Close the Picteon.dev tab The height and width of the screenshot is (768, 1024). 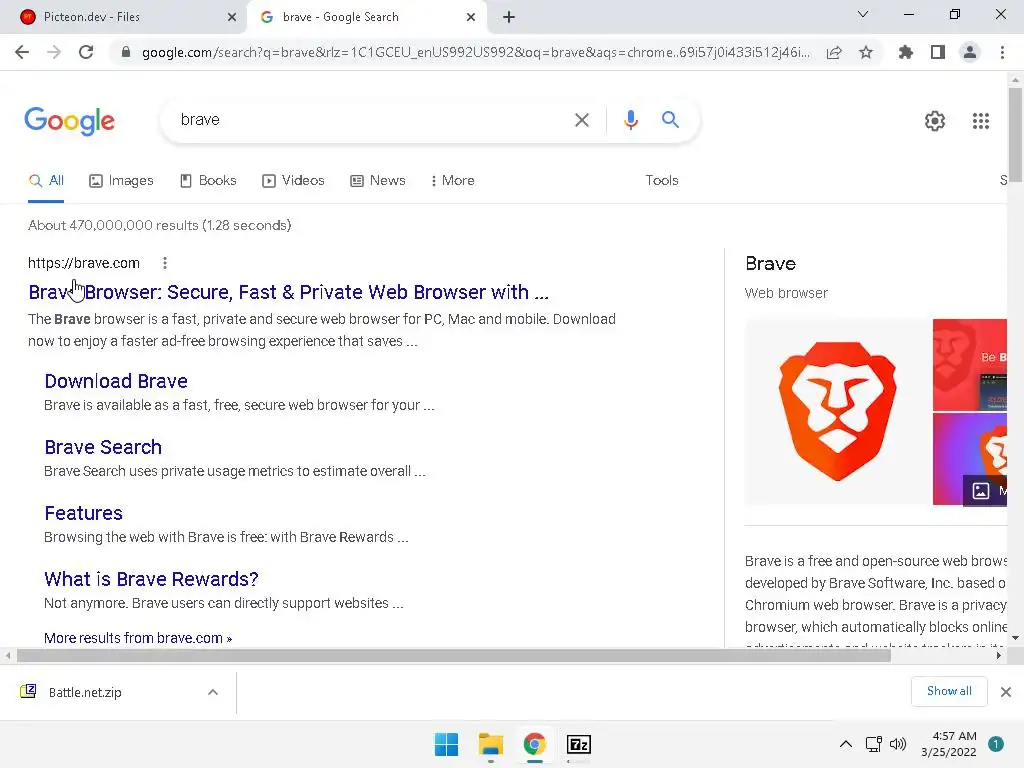(x=232, y=17)
